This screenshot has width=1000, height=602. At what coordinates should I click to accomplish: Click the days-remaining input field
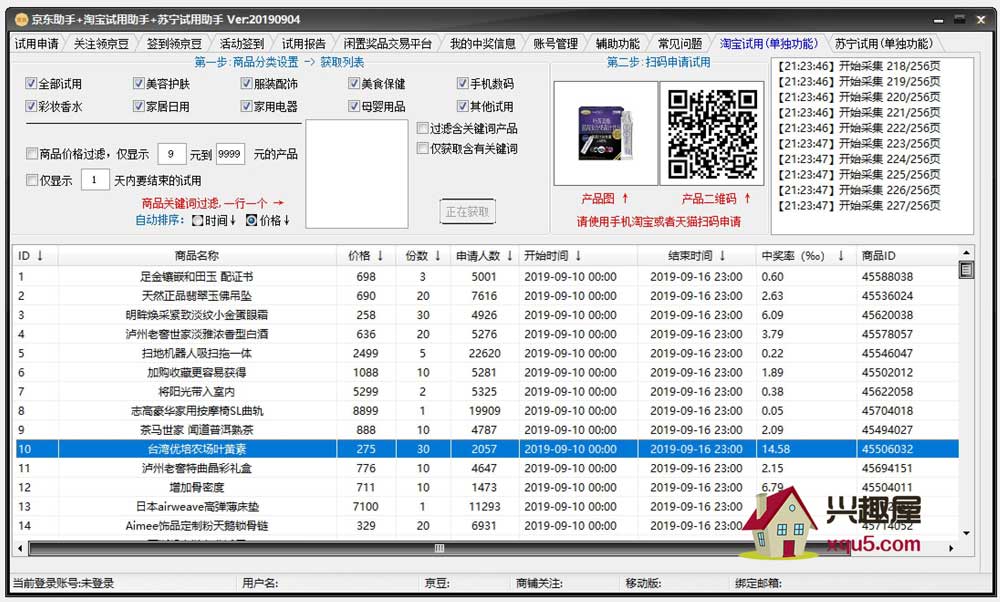coord(95,180)
